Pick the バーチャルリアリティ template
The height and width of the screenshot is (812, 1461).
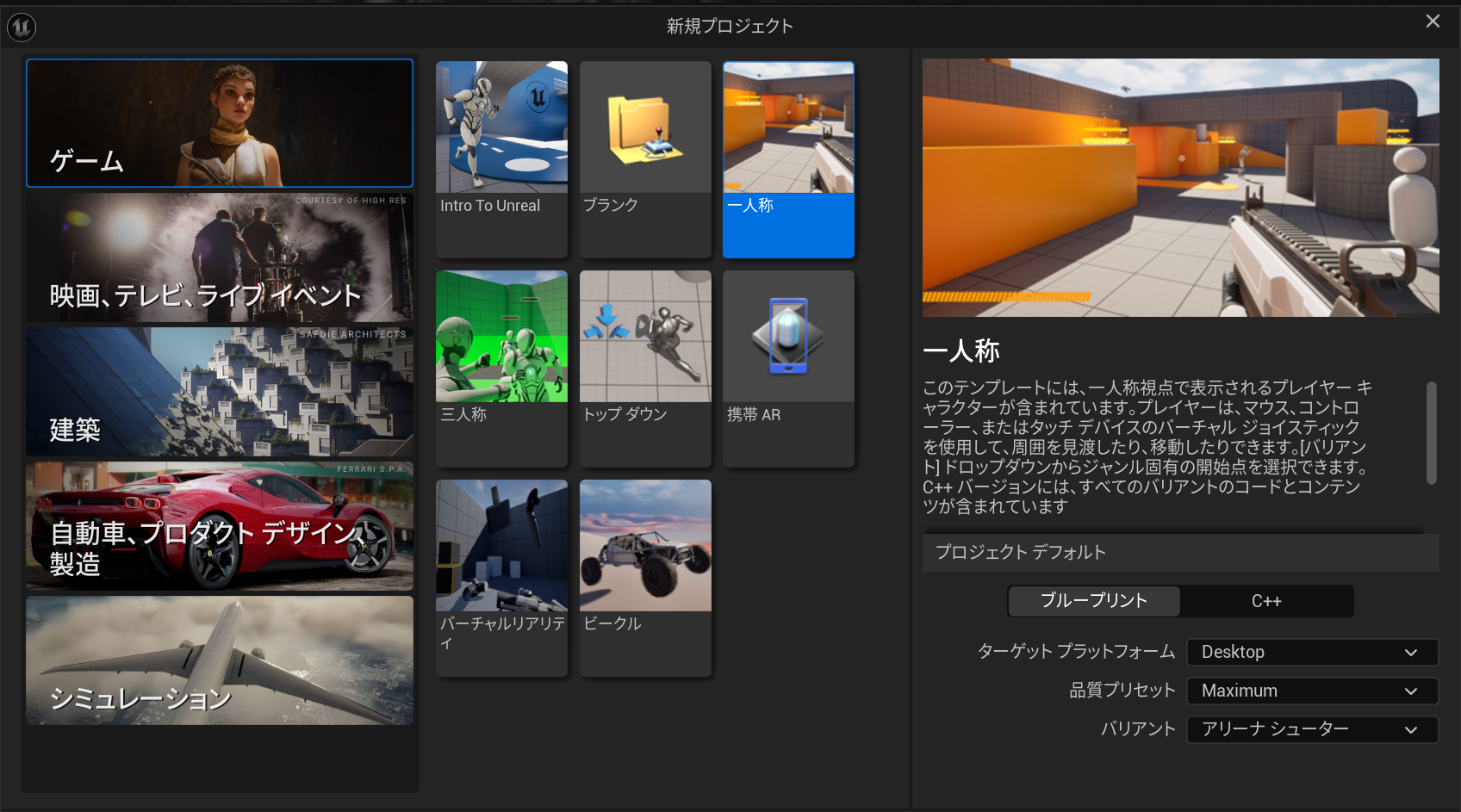[x=501, y=577]
